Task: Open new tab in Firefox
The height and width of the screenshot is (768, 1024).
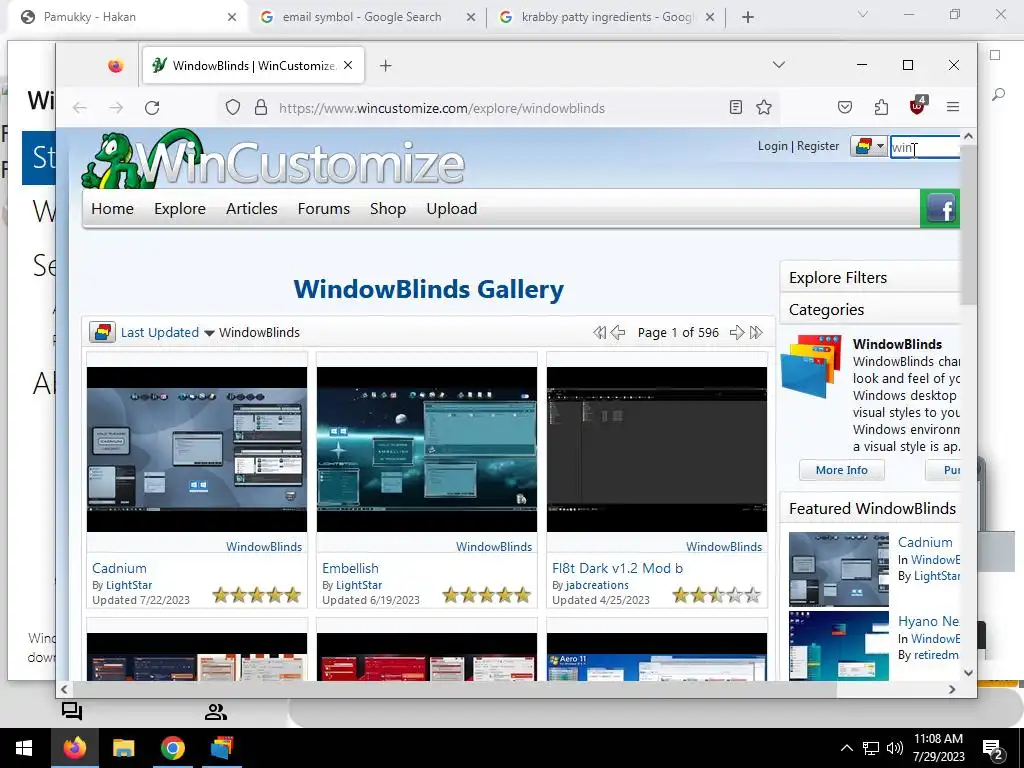Action: tap(385, 65)
